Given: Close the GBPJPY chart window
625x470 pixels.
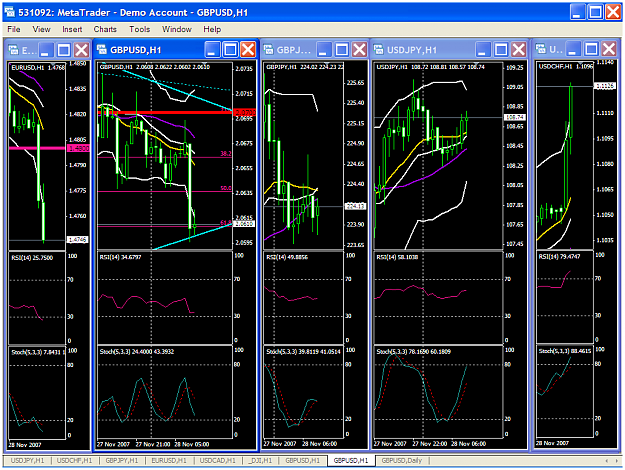Looking at the screenshot, I should pyautogui.click(x=360, y=50).
